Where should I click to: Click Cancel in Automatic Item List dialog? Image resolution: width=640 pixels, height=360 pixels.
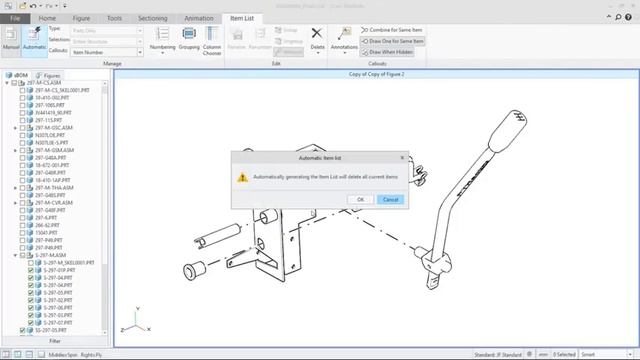391,200
